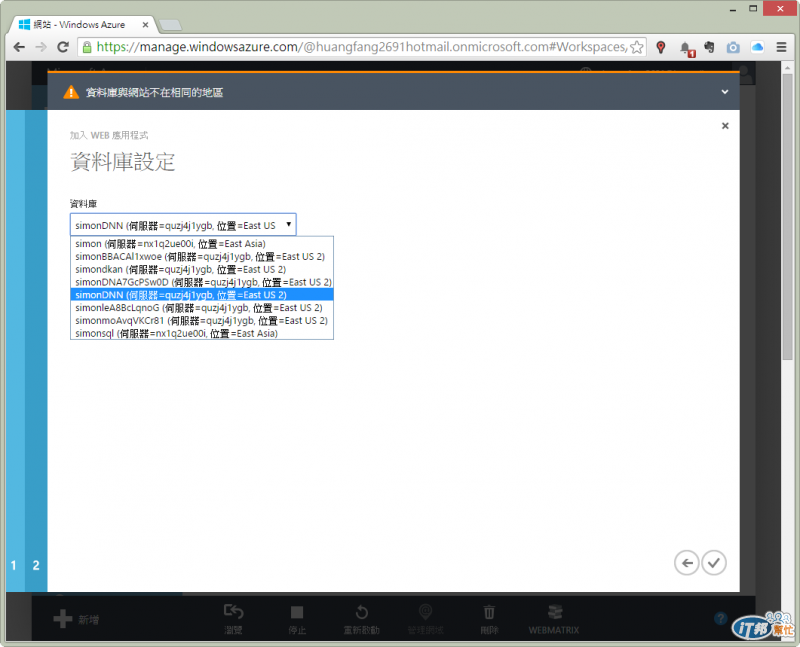This screenshot has height=647, width=800.
Task: Close the 資料庫設定 dialog
Action: point(725,126)
